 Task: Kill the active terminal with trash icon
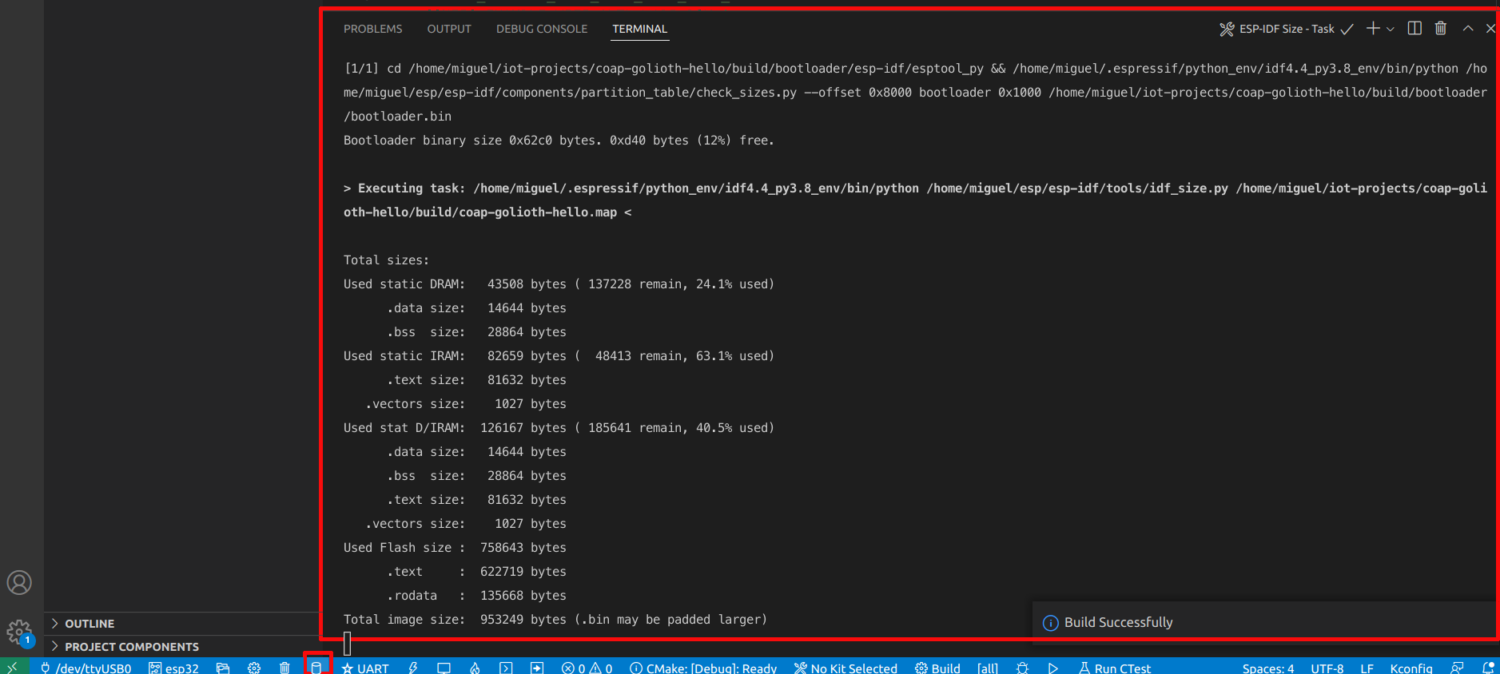click(1440, 28)
